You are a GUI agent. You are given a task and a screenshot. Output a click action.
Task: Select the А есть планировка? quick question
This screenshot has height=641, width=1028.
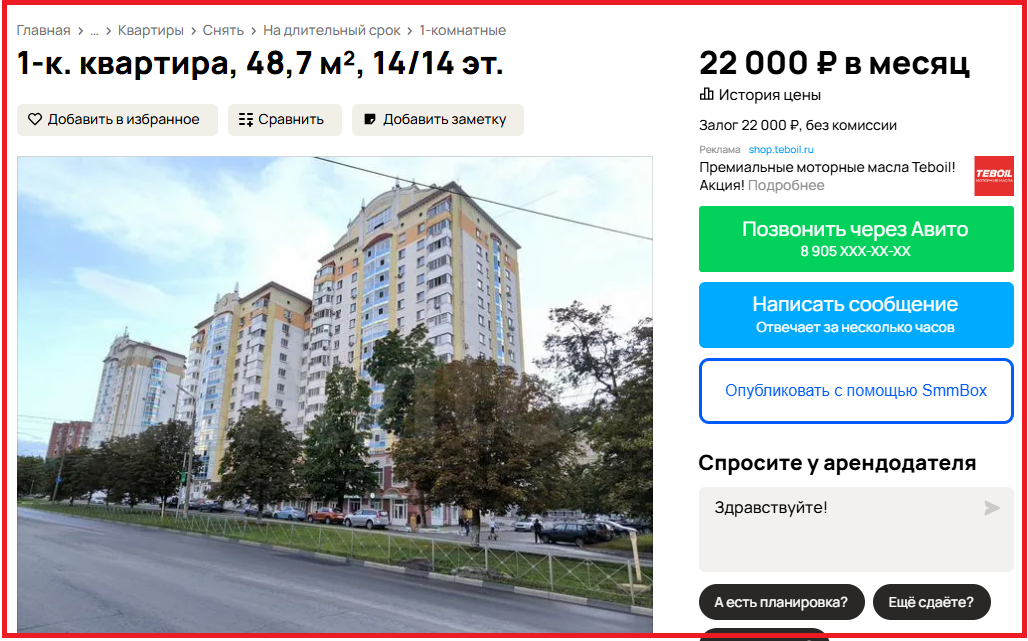[x=781, y=602]
